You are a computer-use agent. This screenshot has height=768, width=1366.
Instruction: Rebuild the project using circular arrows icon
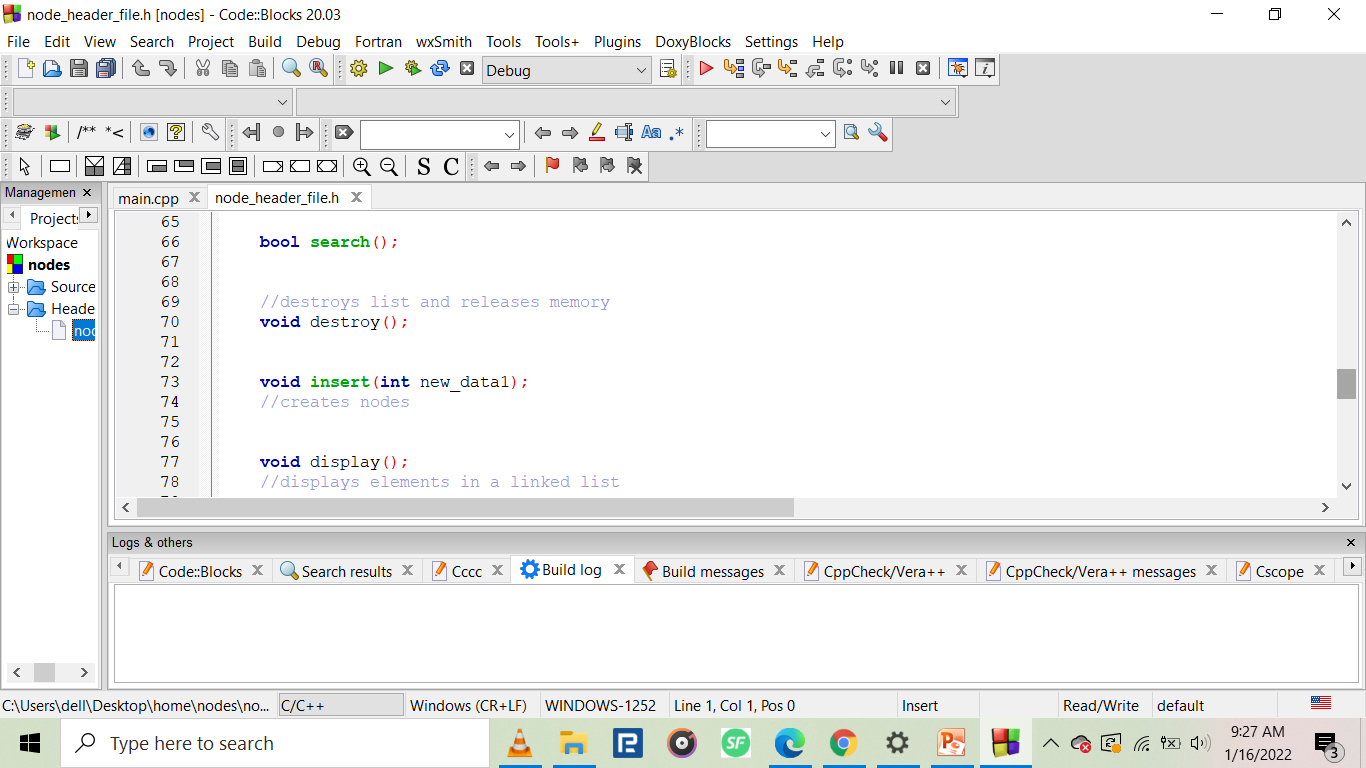pos(438,69)
